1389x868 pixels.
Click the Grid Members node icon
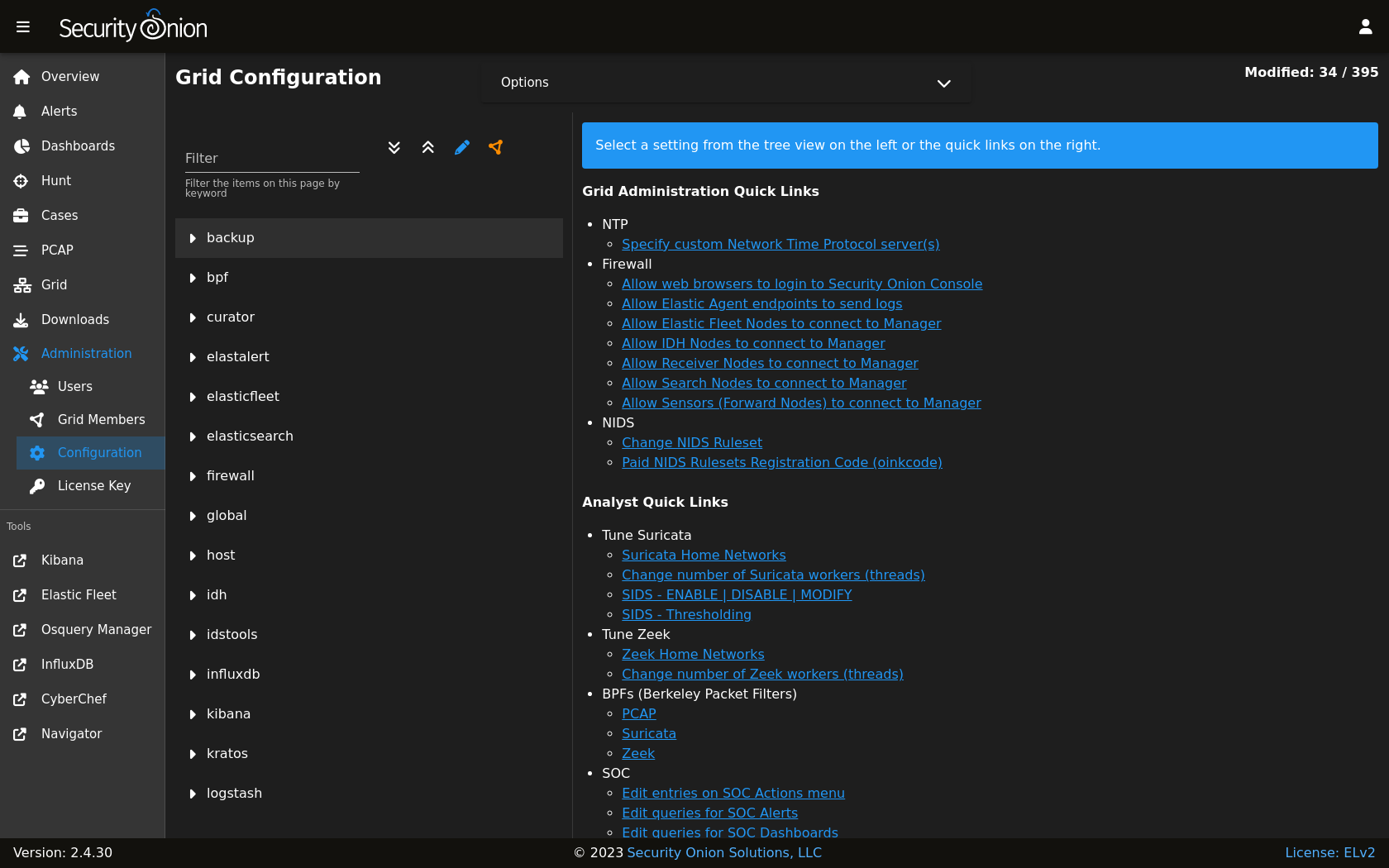point(37,420)
